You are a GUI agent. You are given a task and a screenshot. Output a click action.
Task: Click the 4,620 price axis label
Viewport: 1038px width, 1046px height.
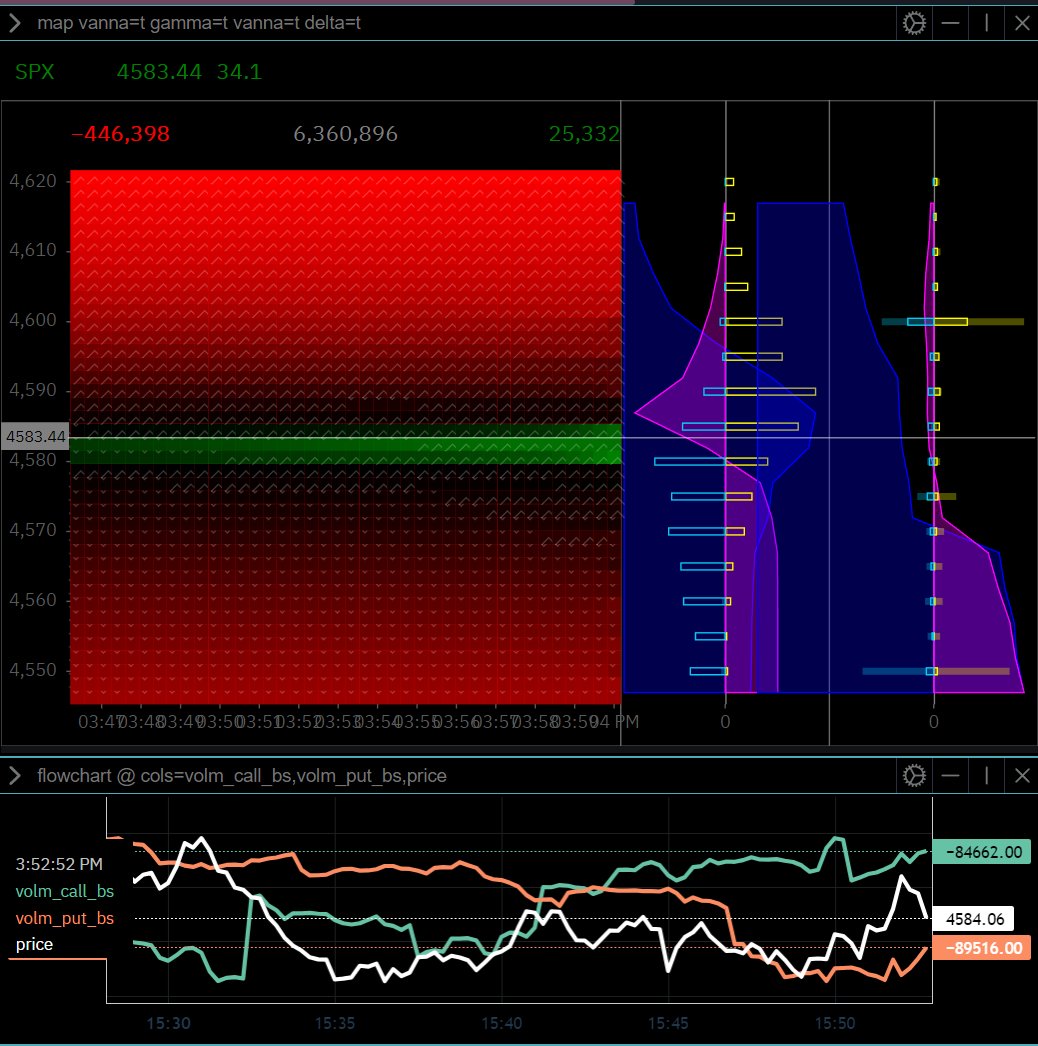tap(33, 181)
